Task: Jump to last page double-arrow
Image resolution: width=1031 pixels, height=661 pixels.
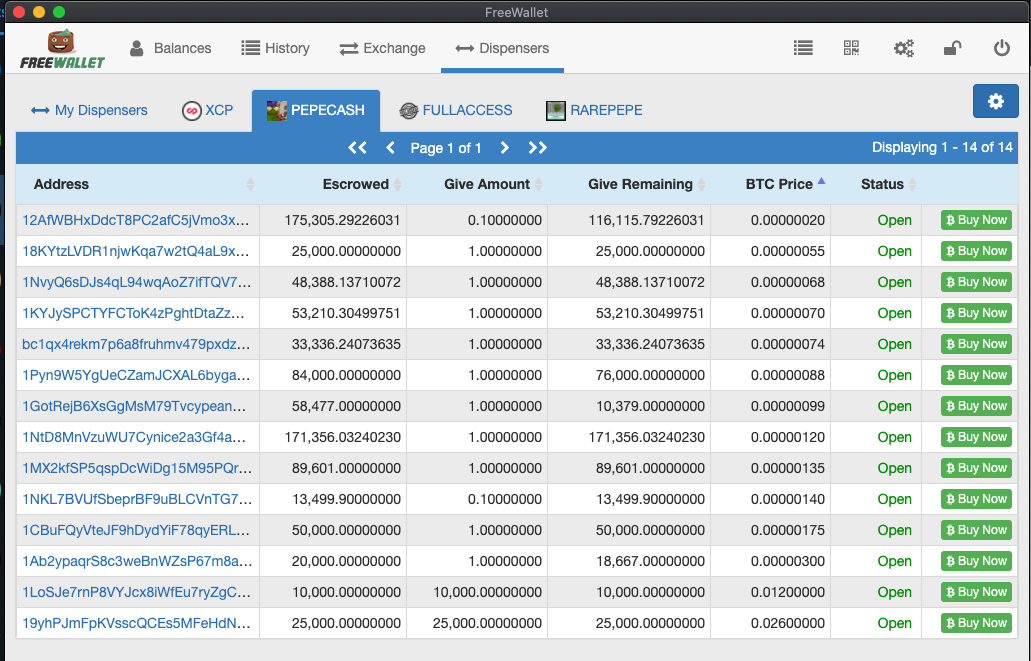Action: (x=538, y=148)
